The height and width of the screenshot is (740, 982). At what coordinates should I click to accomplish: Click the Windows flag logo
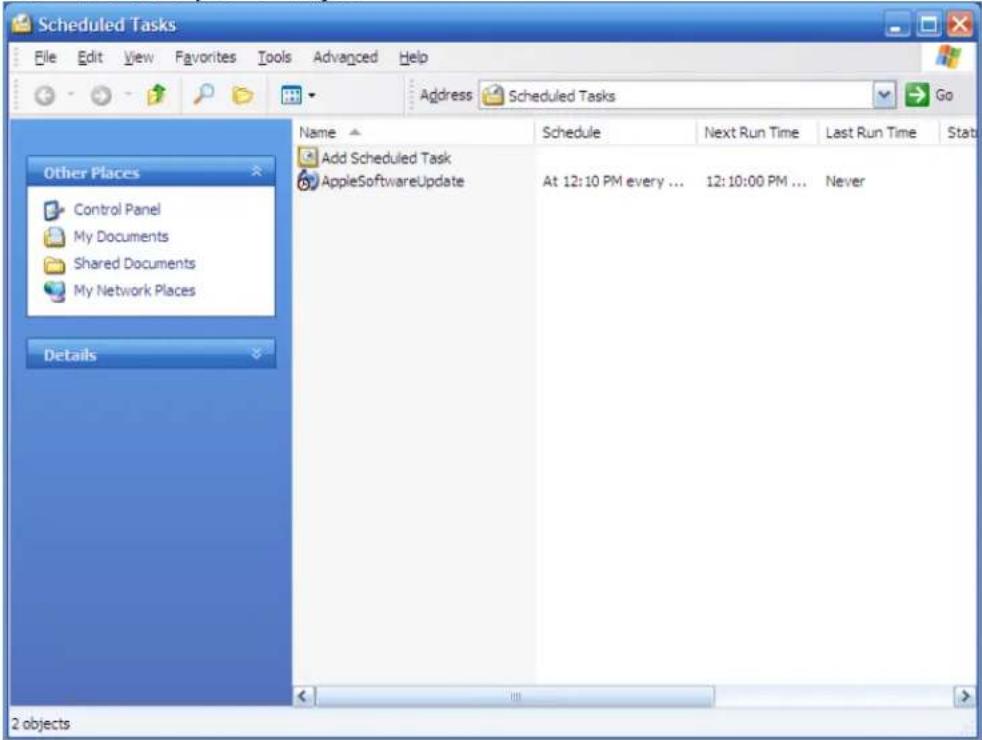point(948,57)
